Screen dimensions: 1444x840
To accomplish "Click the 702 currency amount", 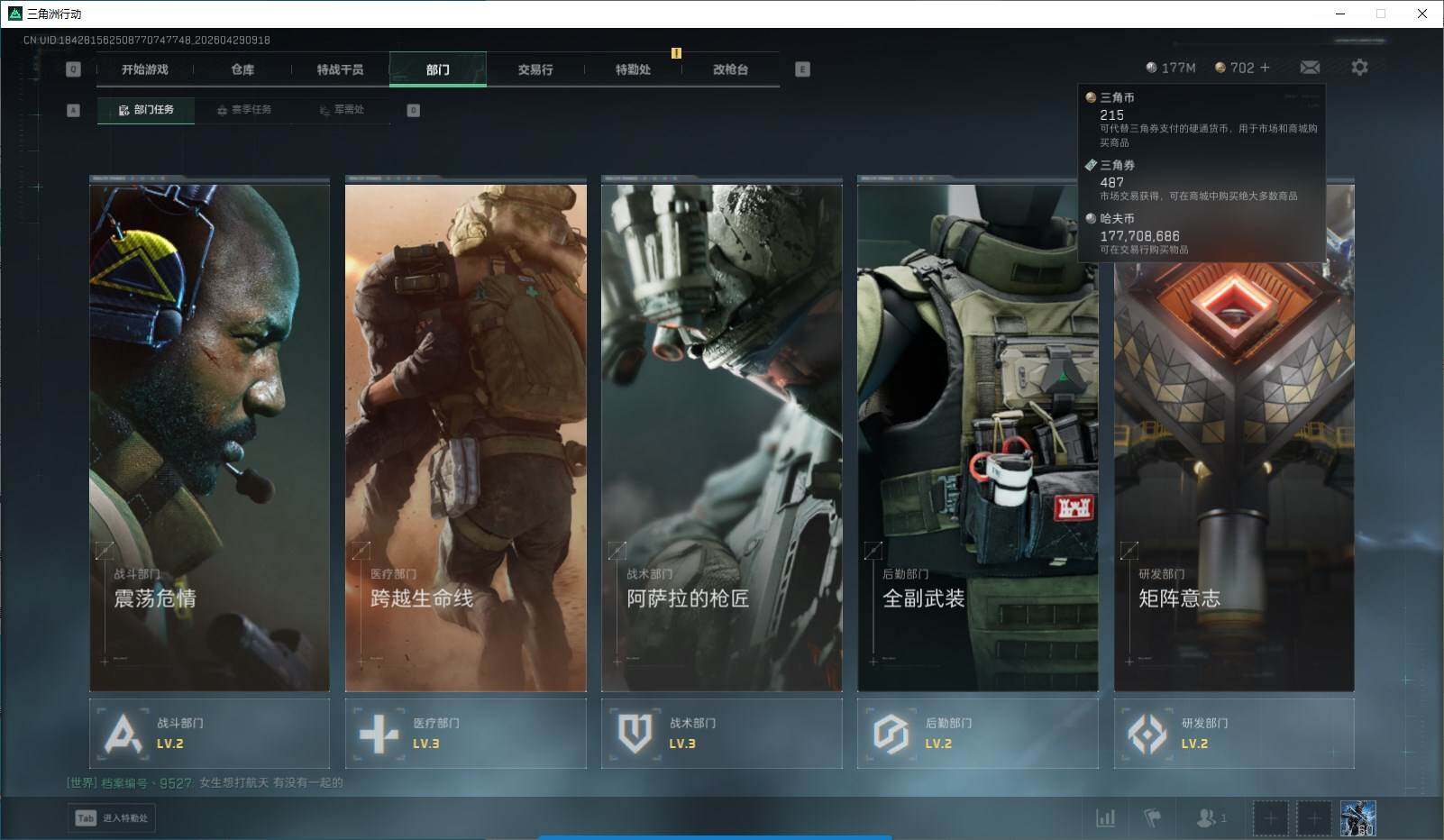I will tap(1242, 68).
